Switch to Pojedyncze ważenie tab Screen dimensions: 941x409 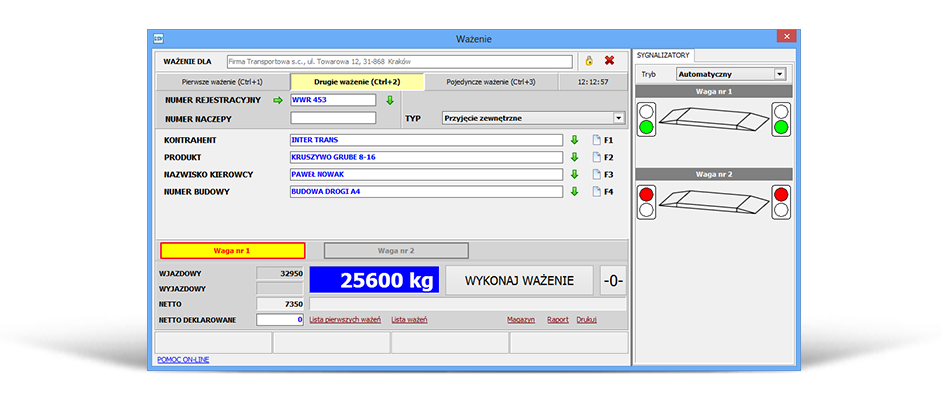pyautogui.click(x=491, y=82)
